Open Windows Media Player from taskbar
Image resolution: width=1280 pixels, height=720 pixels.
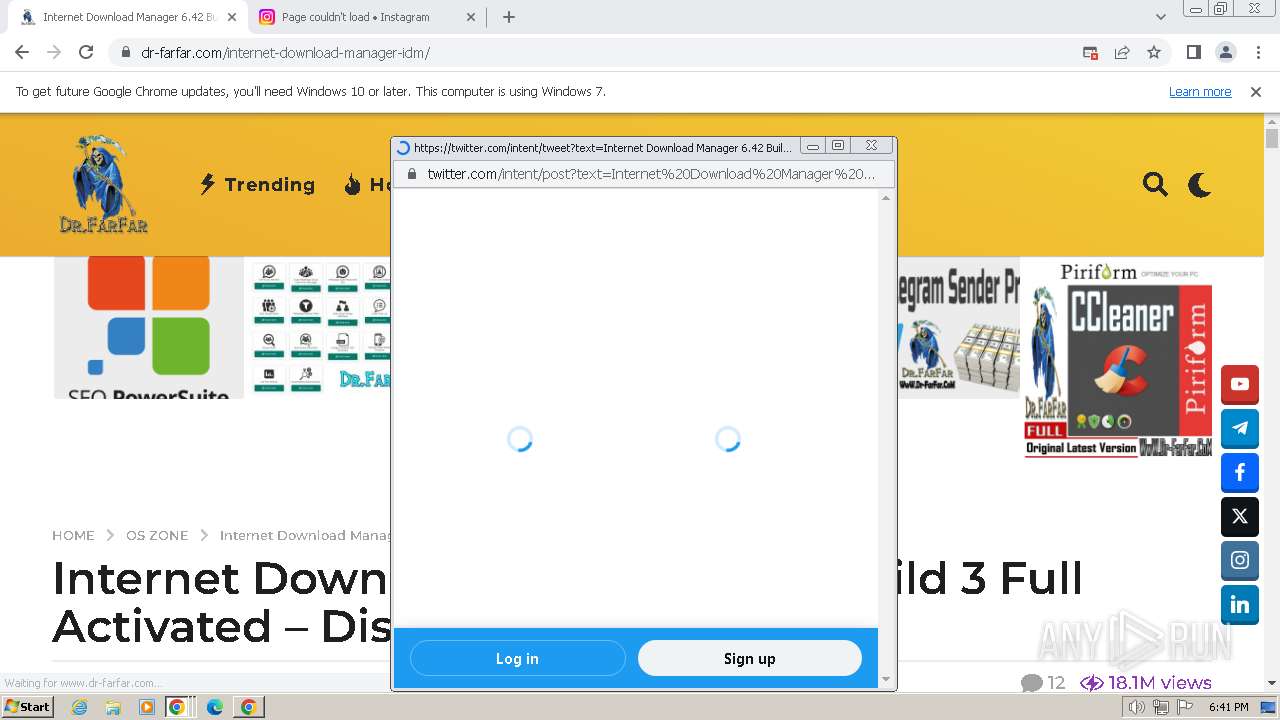tap(147, 707)
